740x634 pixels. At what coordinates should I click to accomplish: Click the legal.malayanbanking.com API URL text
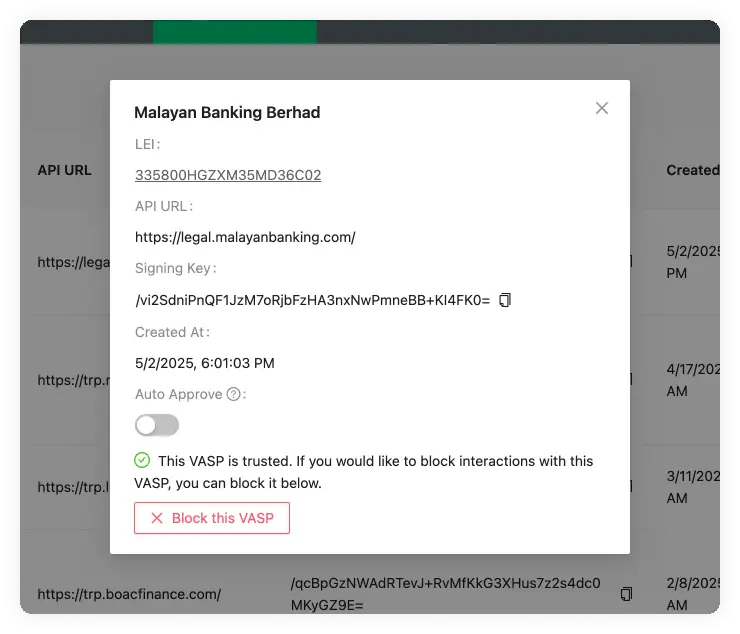coord(245,238)
